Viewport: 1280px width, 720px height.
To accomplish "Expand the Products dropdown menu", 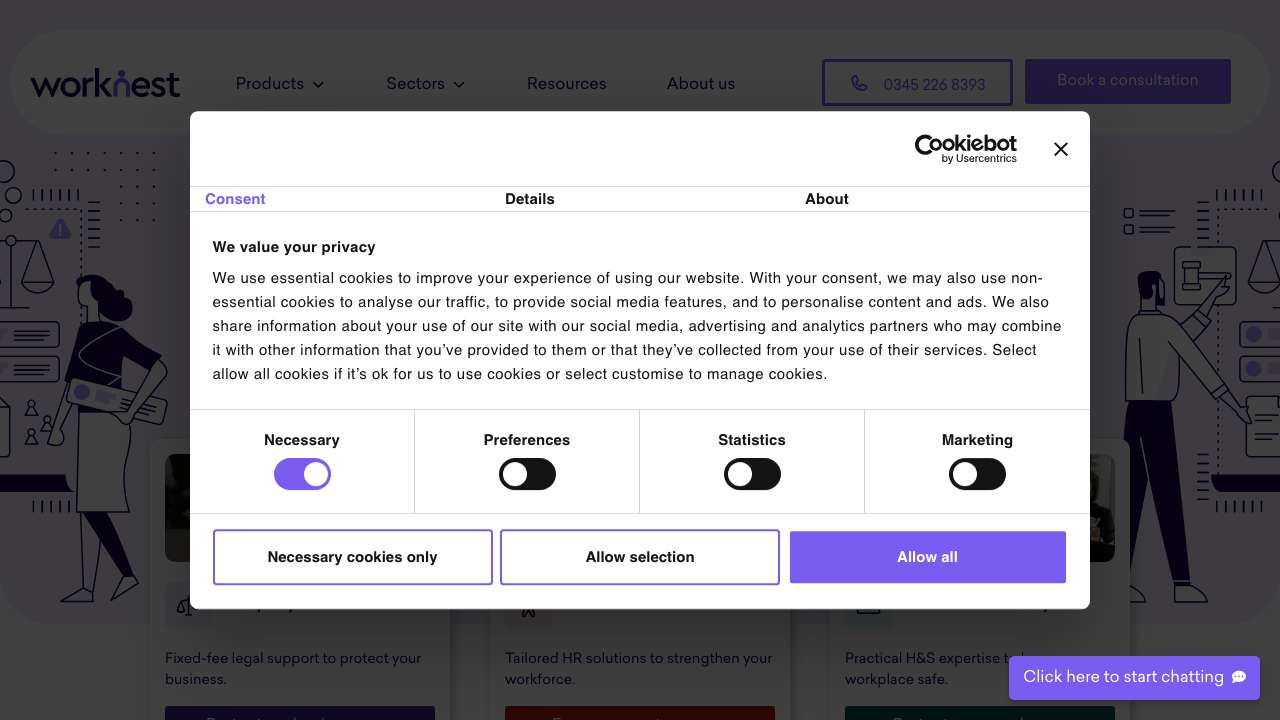I will pos(280,84).
